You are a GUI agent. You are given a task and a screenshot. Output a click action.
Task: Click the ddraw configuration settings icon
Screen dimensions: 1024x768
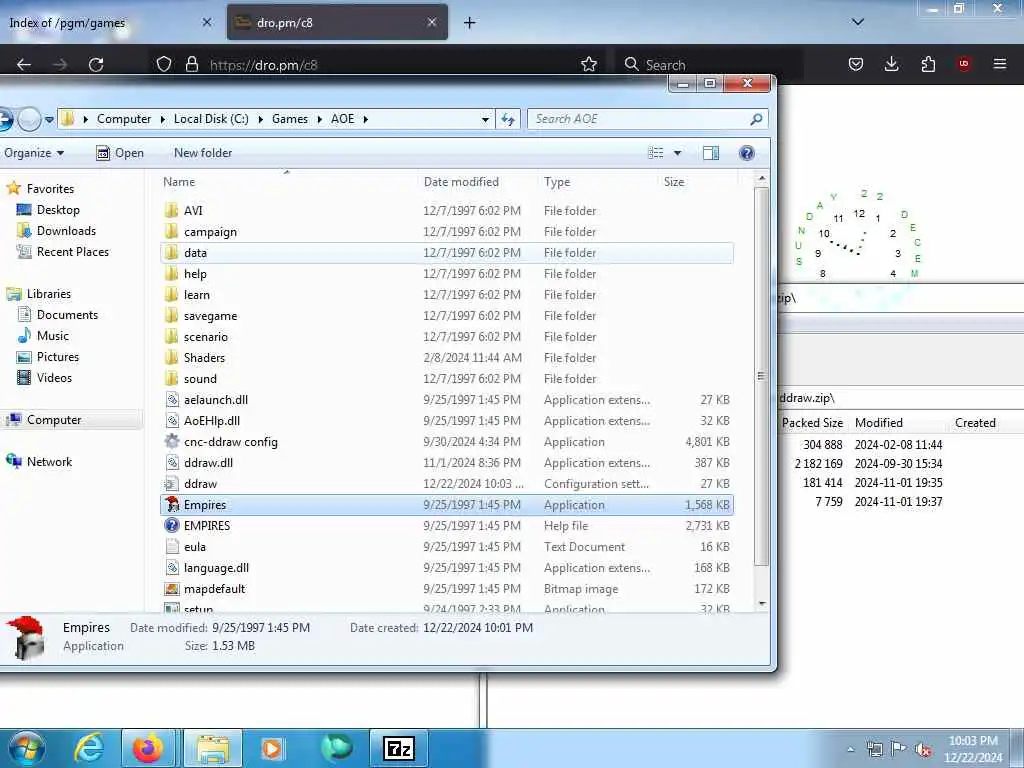tap(172, 484)
